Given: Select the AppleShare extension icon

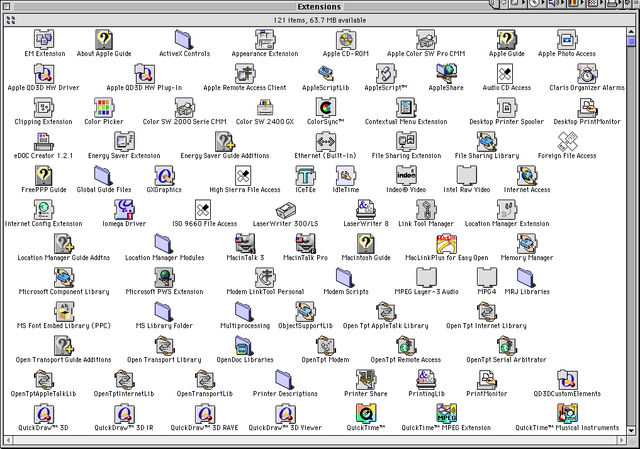Looking at the screenshot, I should pyautogui.click(x=446, y=73).
